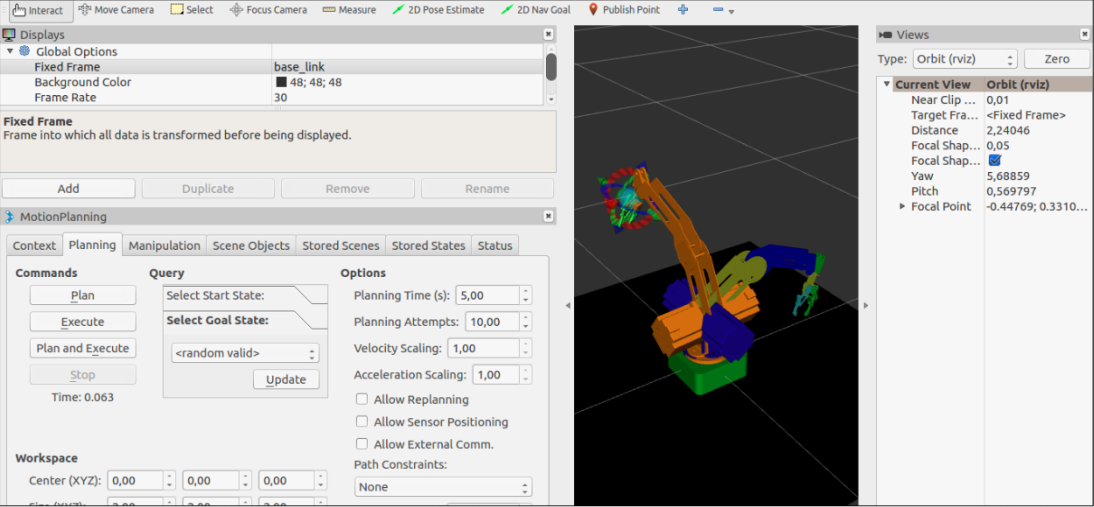Click the Pitch value 0,569797
1094x507 pixels.
(1011, 191)
